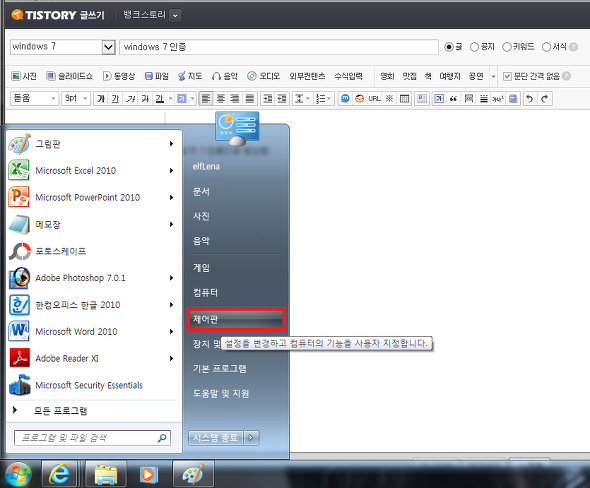Insert emoticon from blue speech icon
This screenshot has height=488, width=590.
click(x=345, y=99)
